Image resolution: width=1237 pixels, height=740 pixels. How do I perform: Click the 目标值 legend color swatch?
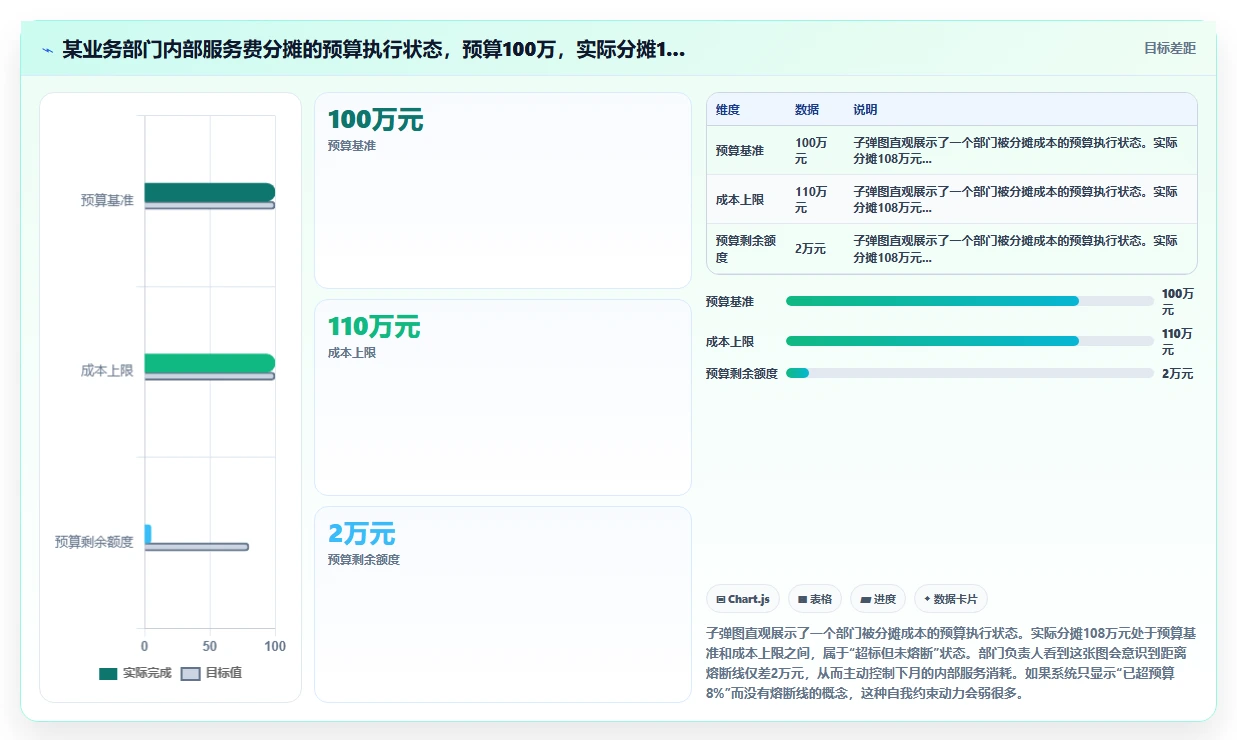pos(191,674)
